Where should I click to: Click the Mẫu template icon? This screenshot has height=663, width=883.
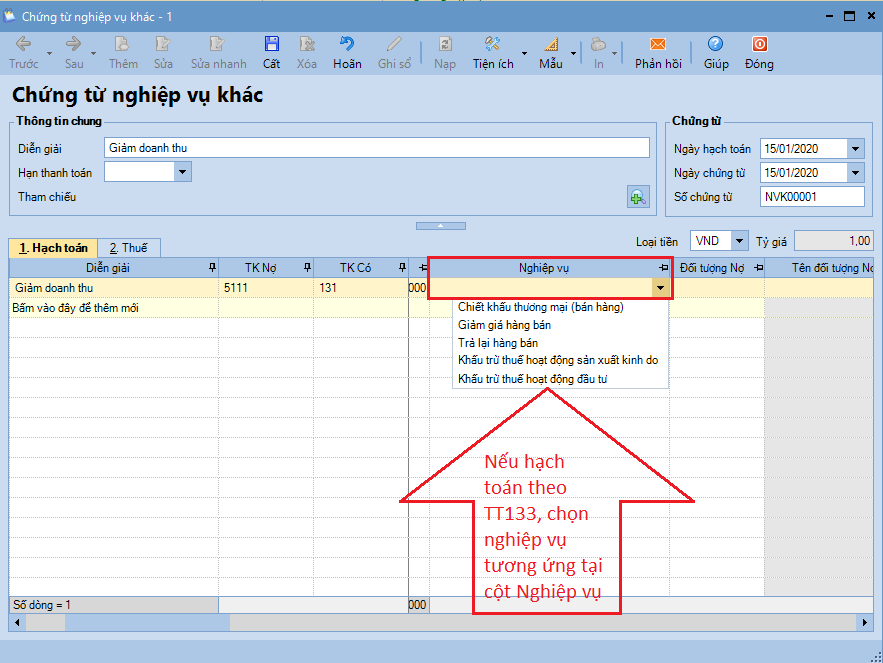pyautogui.click(x=551, y=52)
